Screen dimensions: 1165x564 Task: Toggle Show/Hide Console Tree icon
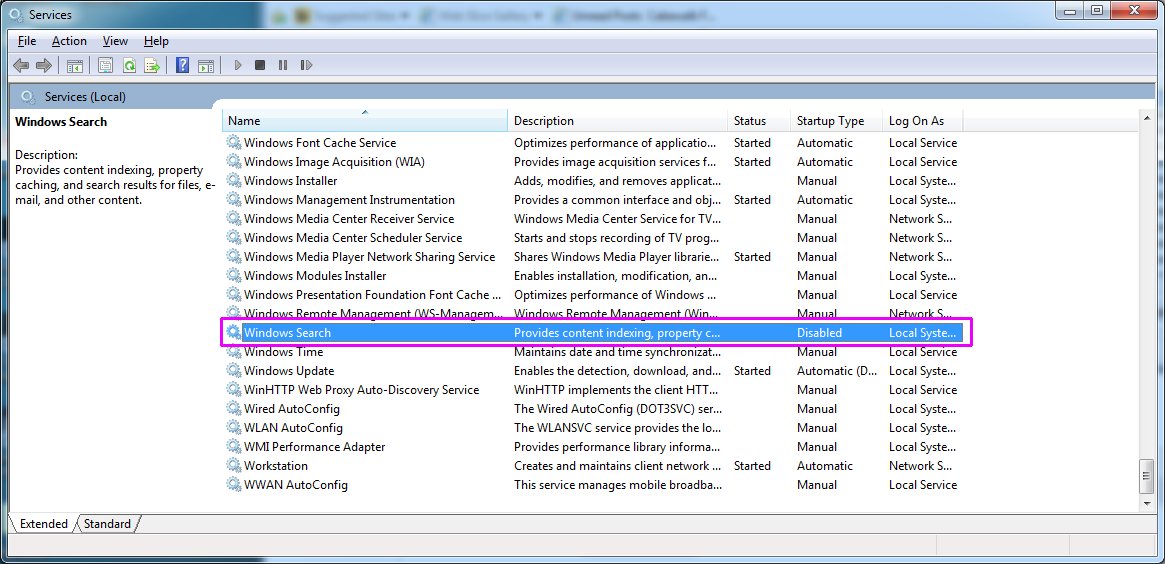tap(75, 65)
